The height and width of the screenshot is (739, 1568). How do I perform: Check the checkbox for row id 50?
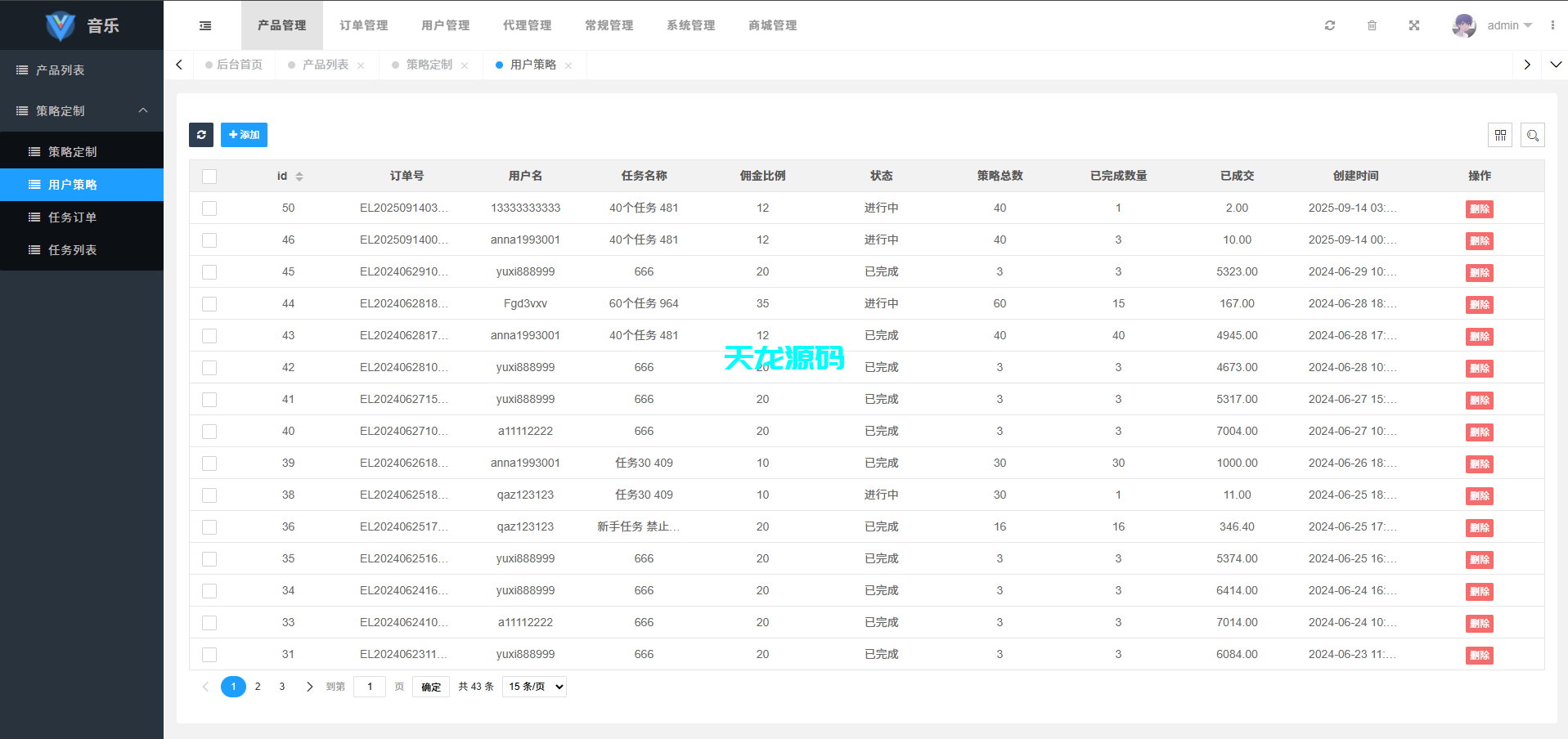click(x=209, y=208)
